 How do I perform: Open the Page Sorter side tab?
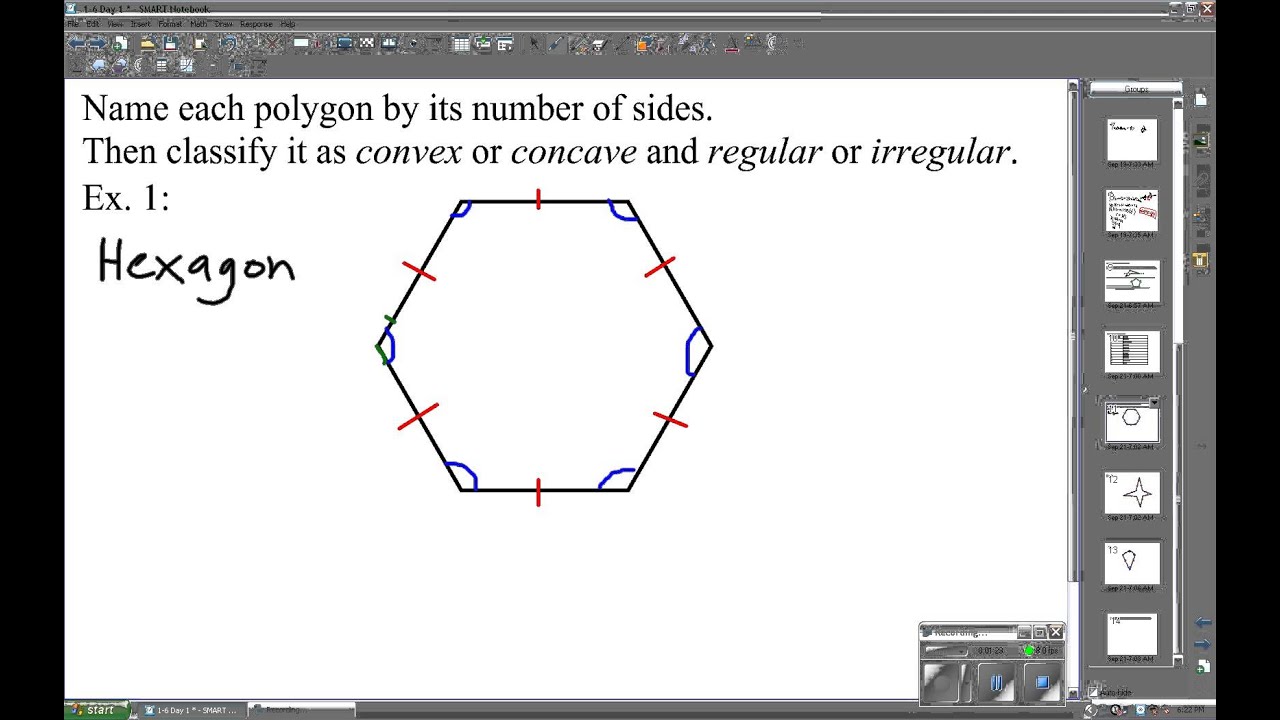pyautogui.click(x=1200, y=99)
